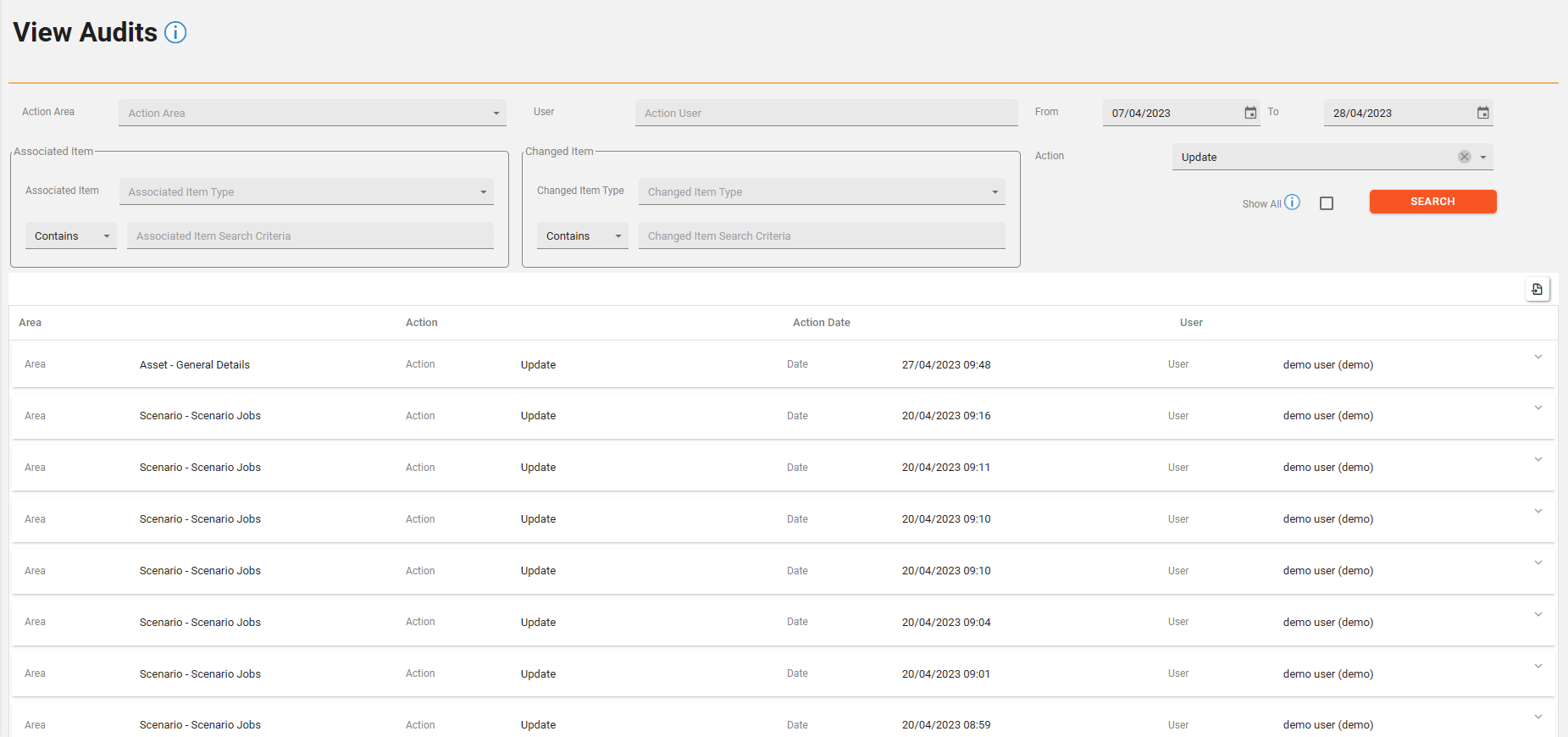Expand the Asset - General Details audit row
This screenshot has height=737, width=1568.
pyautogui.click(x=1538, y=357)
